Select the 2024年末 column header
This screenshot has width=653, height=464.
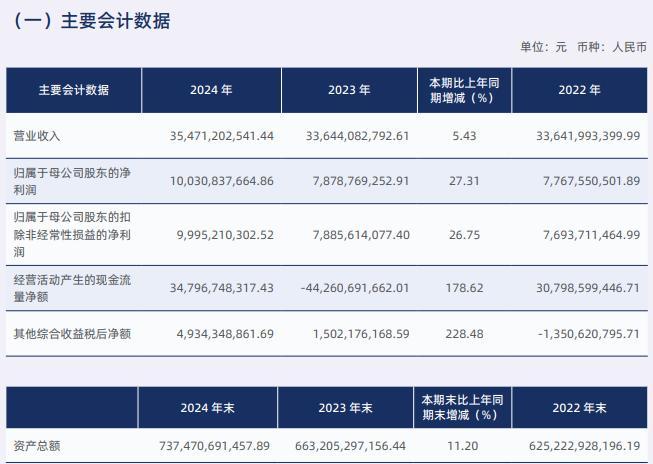click(x=206, y=408)
